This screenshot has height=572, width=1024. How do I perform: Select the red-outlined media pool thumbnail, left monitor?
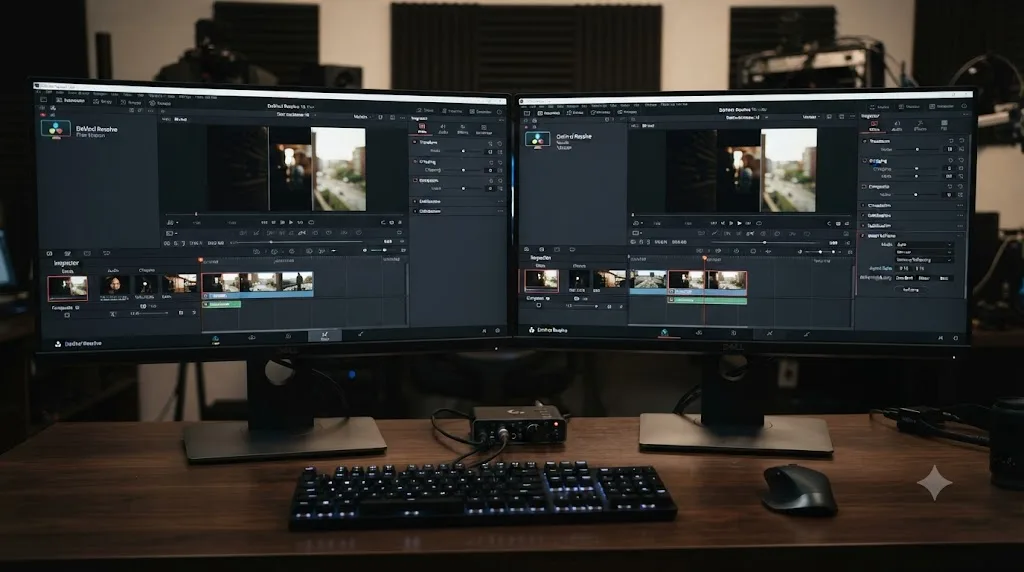pyautogui.click(x=67, y=287)
